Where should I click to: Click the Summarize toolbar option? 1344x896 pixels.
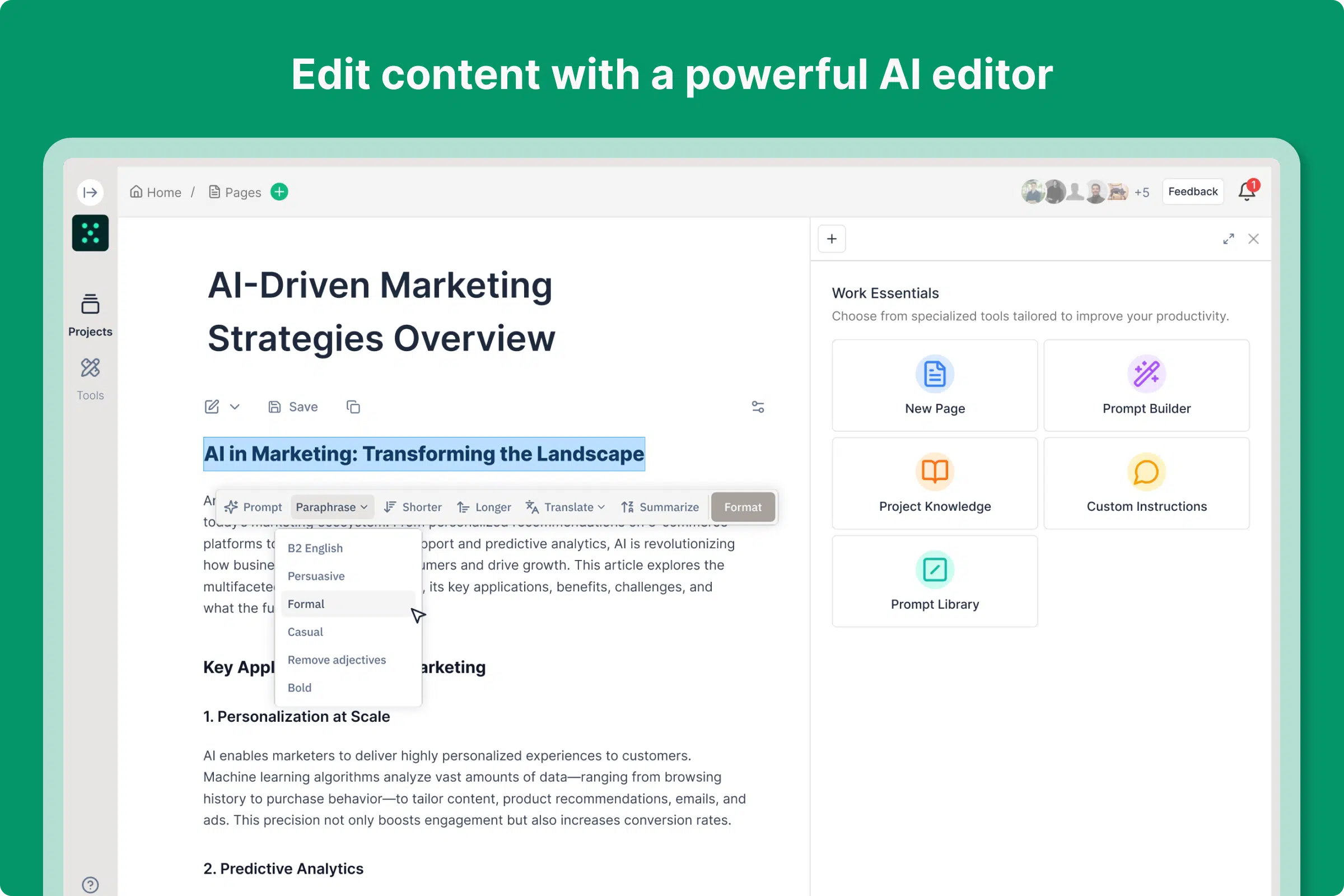660,507
